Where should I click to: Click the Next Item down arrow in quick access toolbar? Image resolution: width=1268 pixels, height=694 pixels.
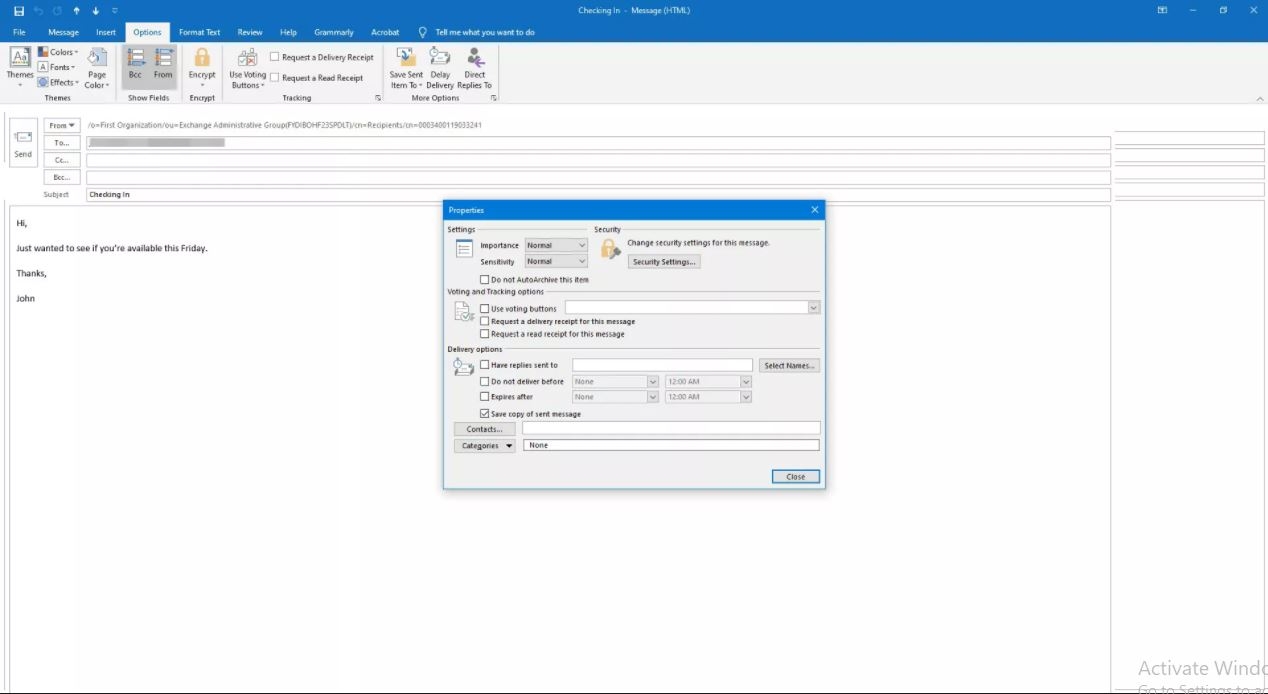(x=96, y=10)
